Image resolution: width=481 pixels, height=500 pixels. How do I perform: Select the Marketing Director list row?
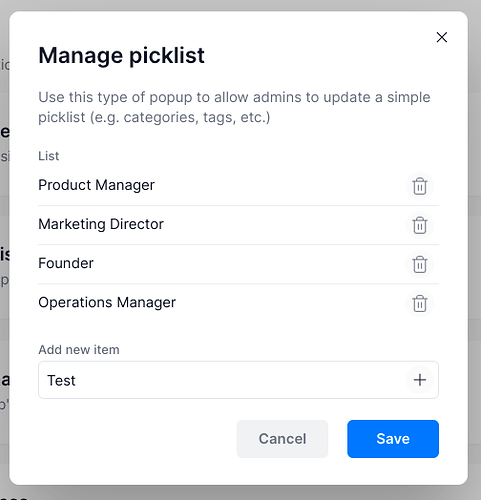pos(238,225)
